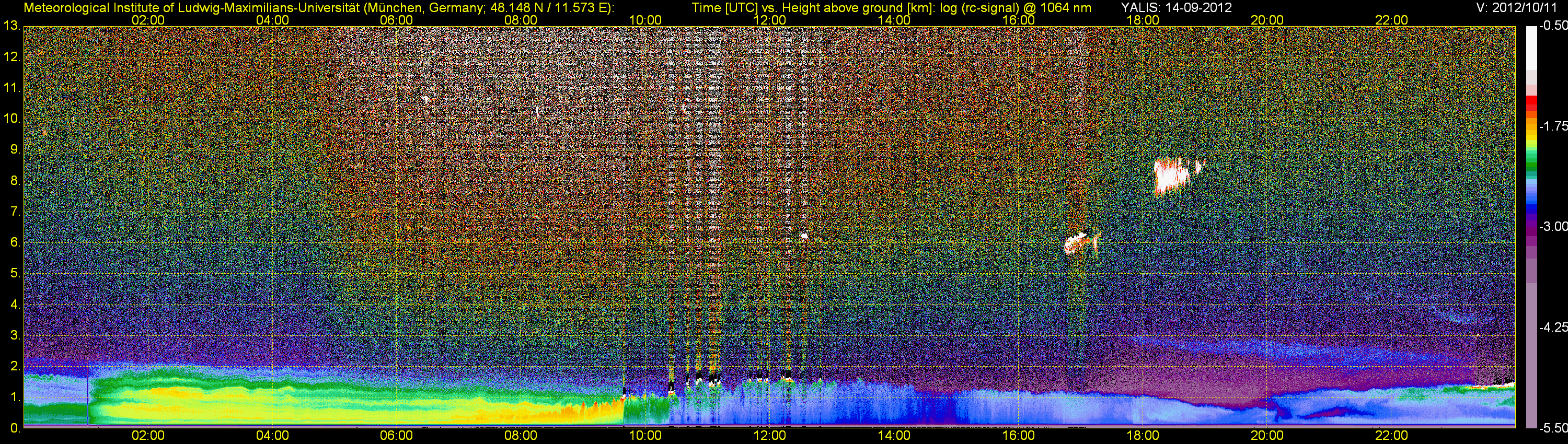Click the 12 km height axis label
The height and width of the screenshot is (444, 1568).
click(11, 57)
